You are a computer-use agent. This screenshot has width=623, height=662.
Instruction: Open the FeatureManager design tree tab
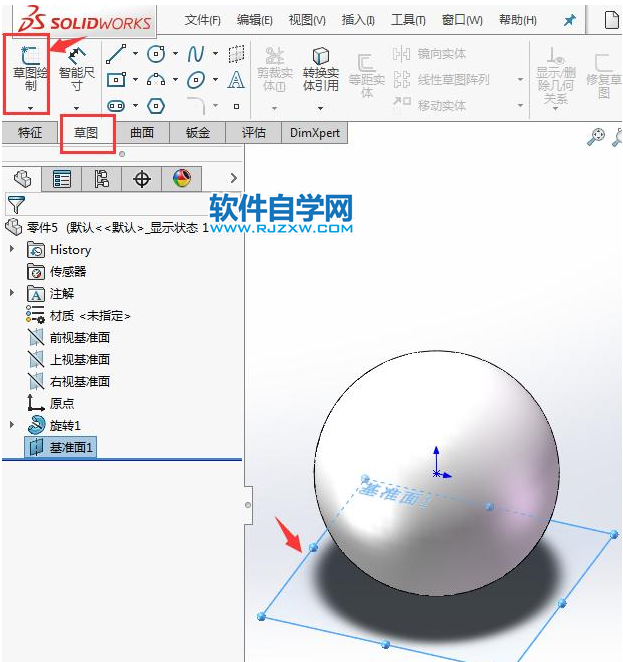[22, 179]
